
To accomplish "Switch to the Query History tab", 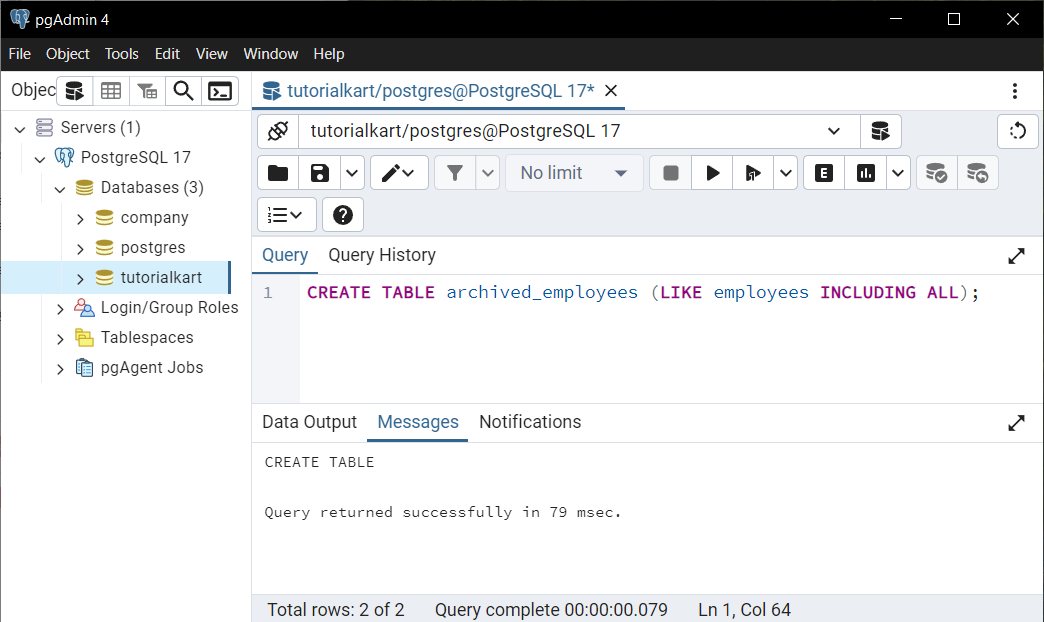I will click(x=382, y=255).
